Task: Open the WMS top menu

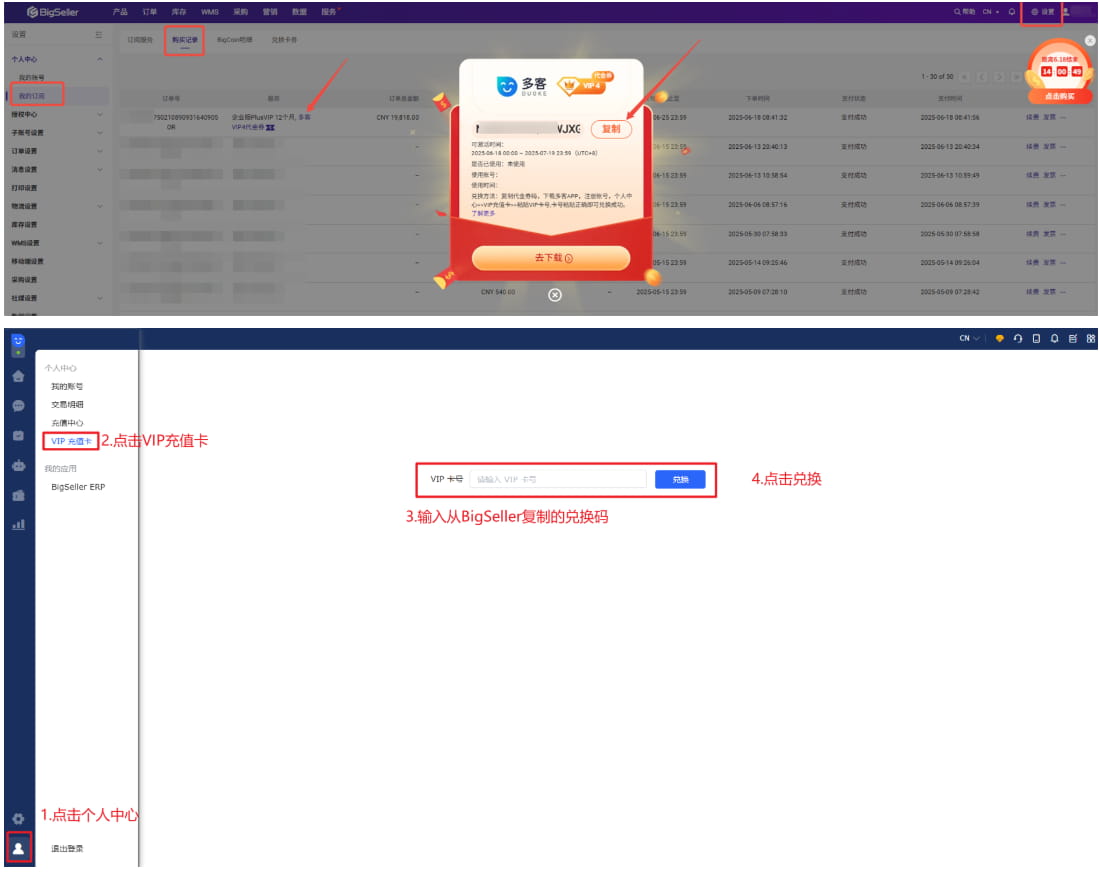Action: point(210,12)
